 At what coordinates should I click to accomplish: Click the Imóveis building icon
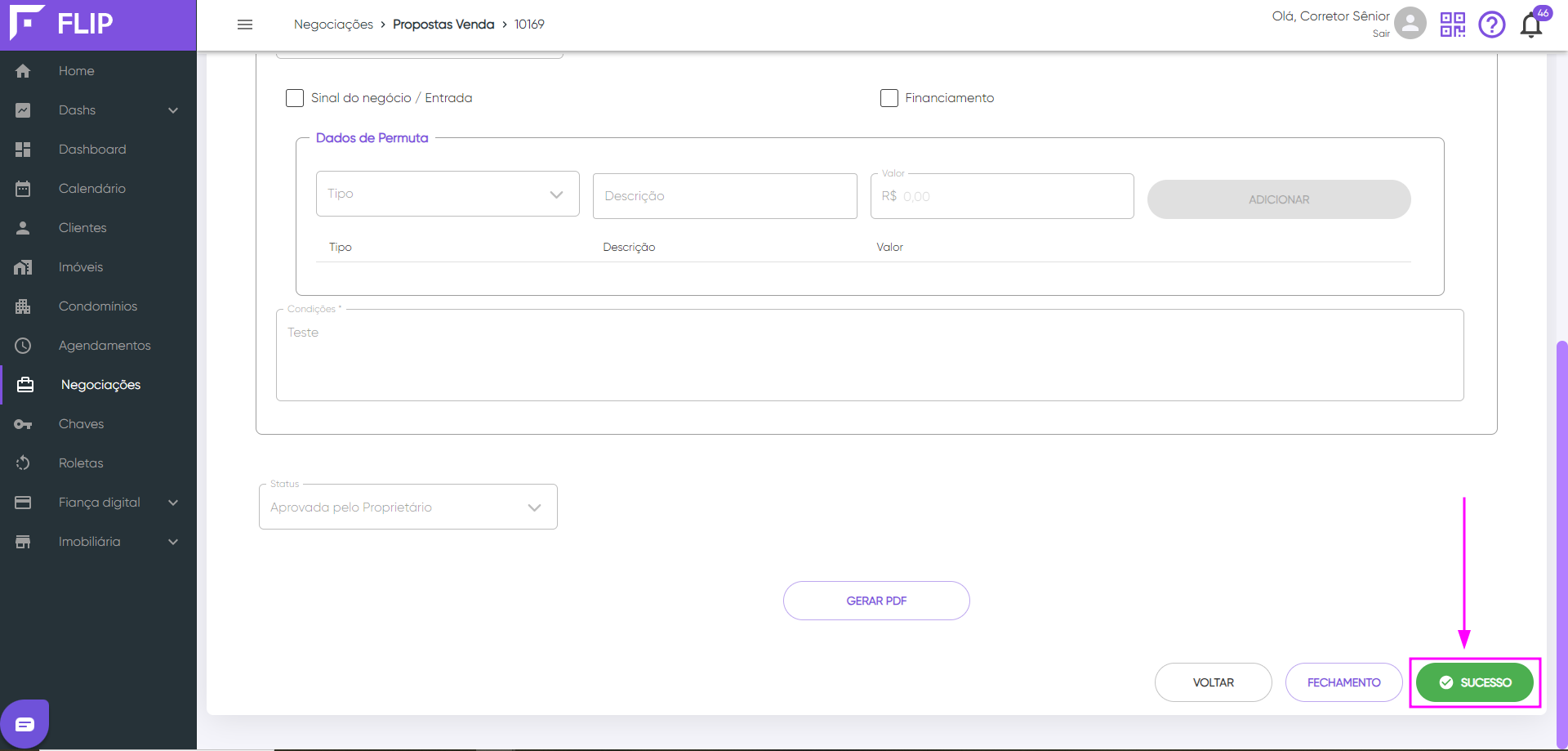coord(23,267)
